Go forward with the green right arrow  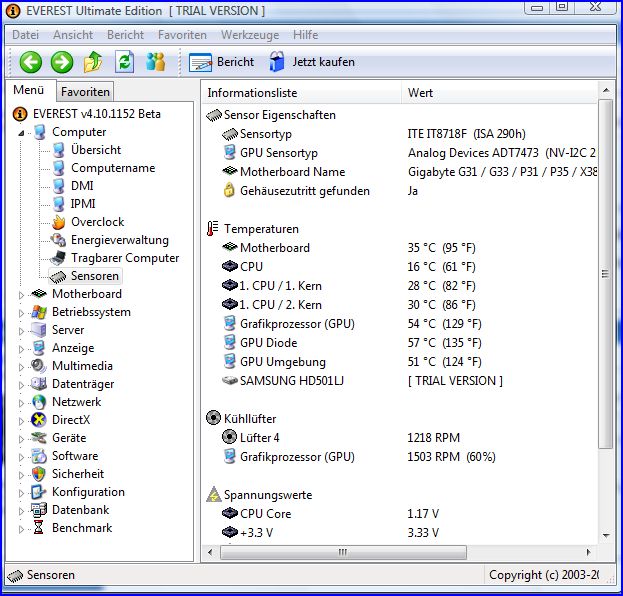[x=62, y=62]
